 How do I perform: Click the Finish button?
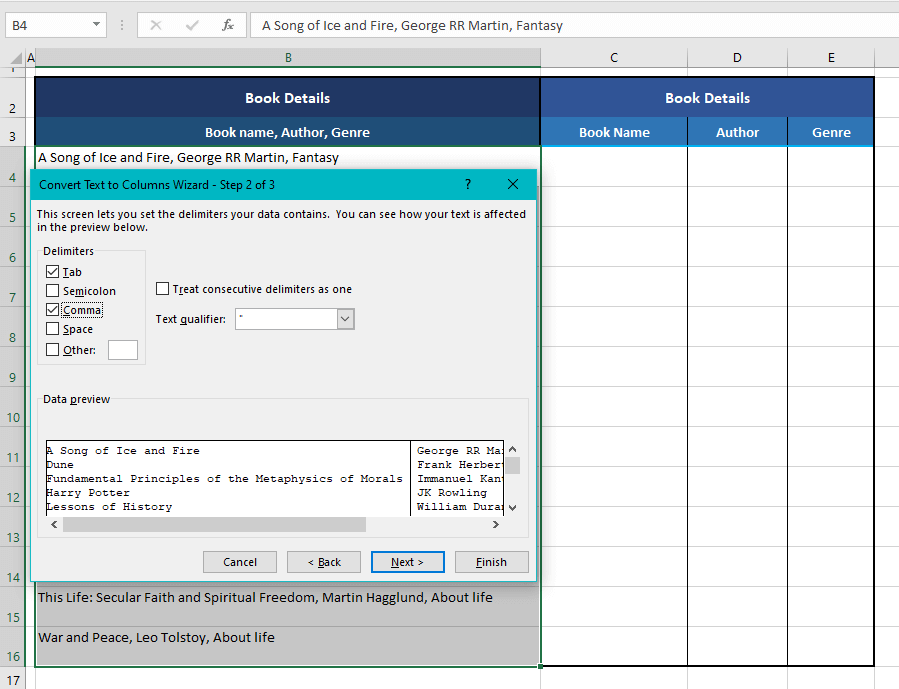[x=491, y=561]
